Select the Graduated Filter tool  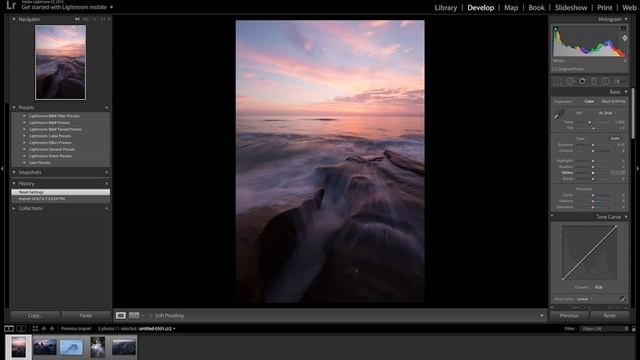click(594, 82)
